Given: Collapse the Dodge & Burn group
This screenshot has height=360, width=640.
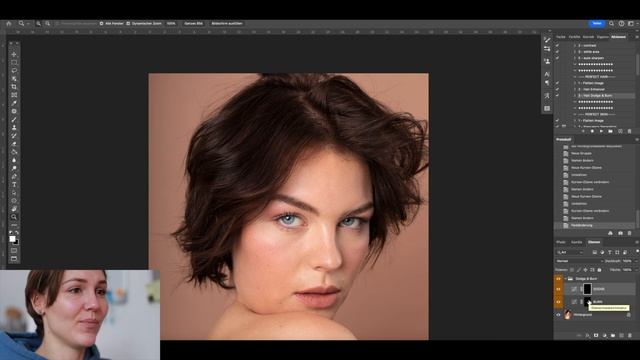Looking at the screenshot, I should point(565,279).
